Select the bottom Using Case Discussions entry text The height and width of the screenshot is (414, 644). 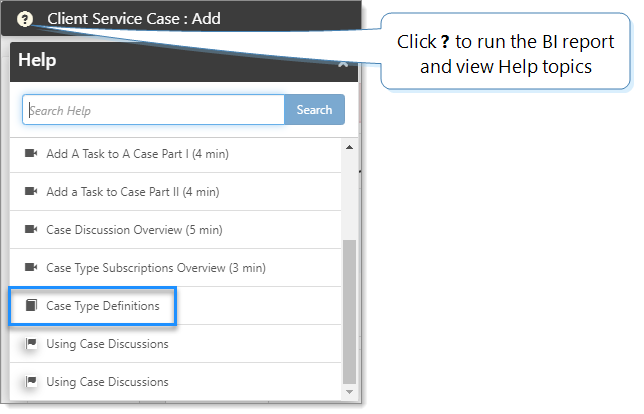click(107, 382)
